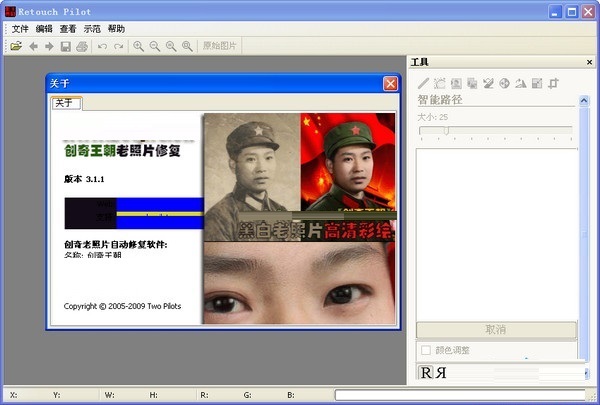Image resolution: width=600 pixels, height=405 pixels.
Task: Adjust the 大小 size slider handle
Action: [x=446, y=131]
